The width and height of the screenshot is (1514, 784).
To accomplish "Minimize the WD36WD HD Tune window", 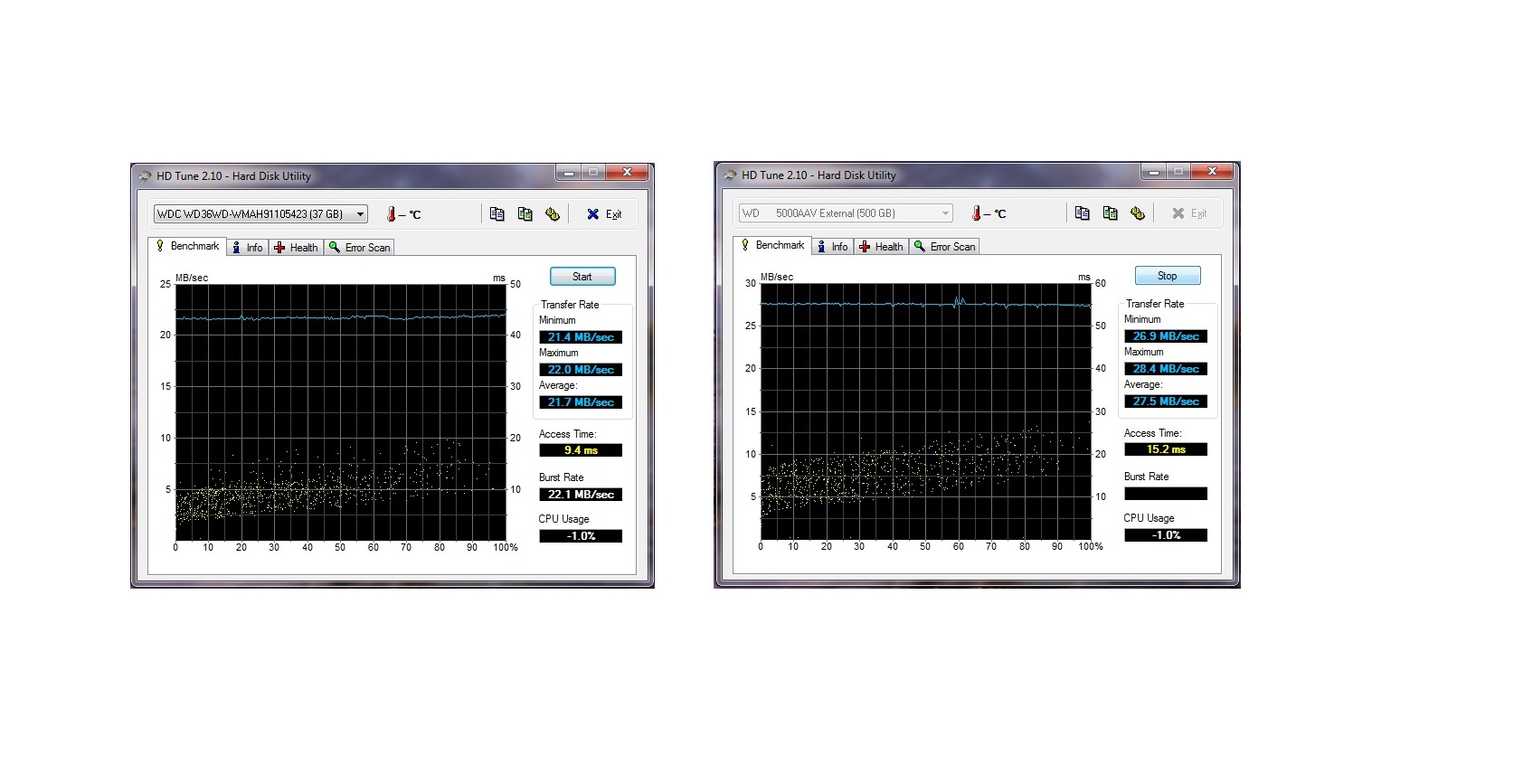I will pos(569,172).
